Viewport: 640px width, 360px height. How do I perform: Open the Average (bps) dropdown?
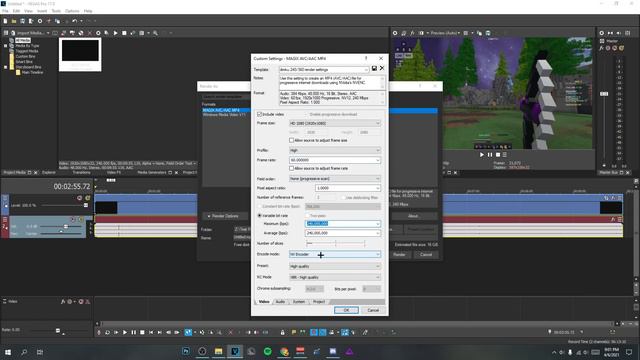[343, 233]
